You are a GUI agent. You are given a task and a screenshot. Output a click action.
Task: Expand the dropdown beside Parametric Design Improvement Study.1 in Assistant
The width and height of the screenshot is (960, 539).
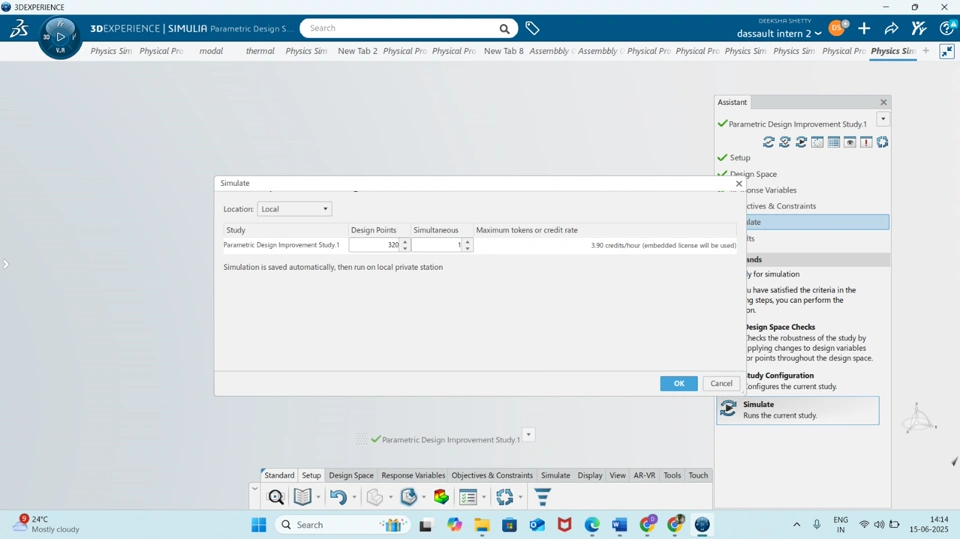(x=883, y=119)
